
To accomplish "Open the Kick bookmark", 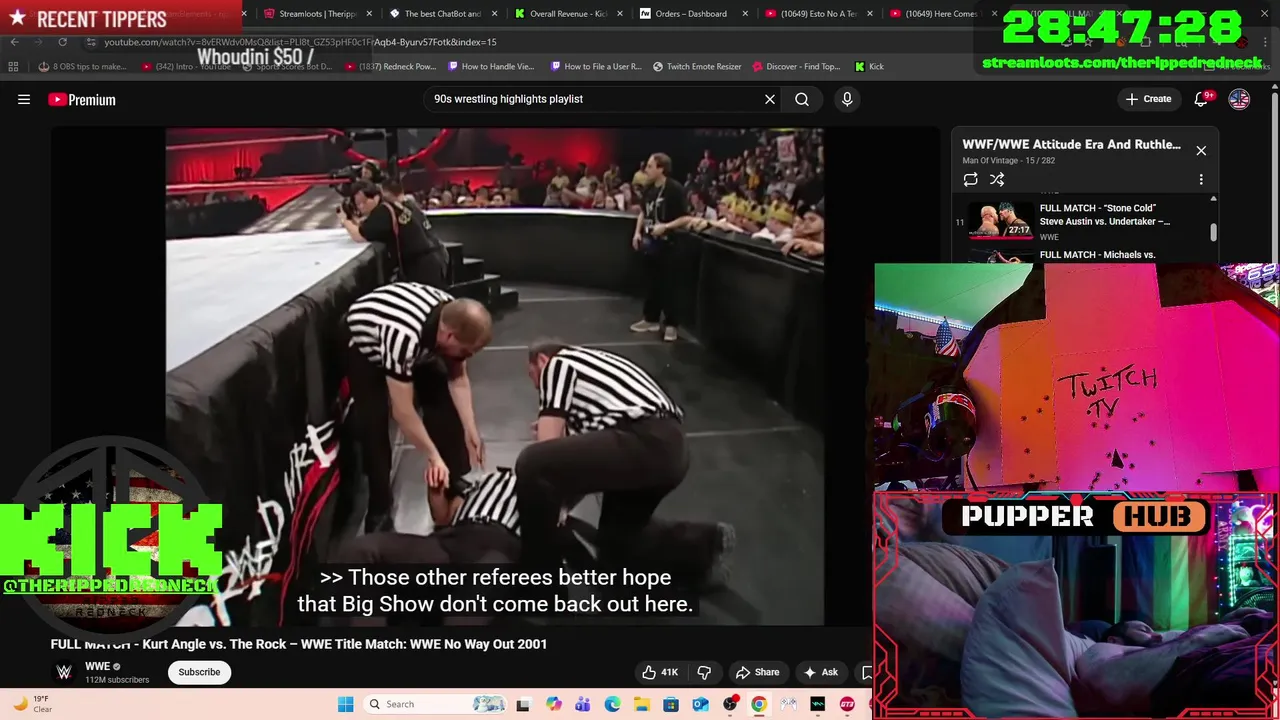I will pos(869,67).
